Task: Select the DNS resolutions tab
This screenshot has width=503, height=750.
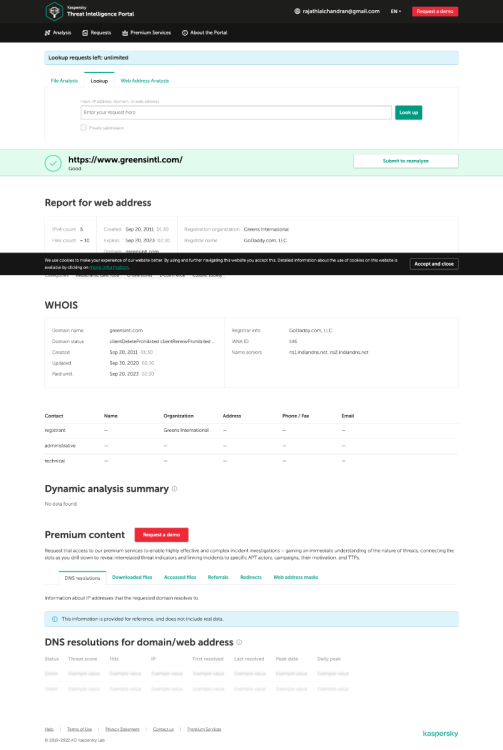Action: click(82, 578)
